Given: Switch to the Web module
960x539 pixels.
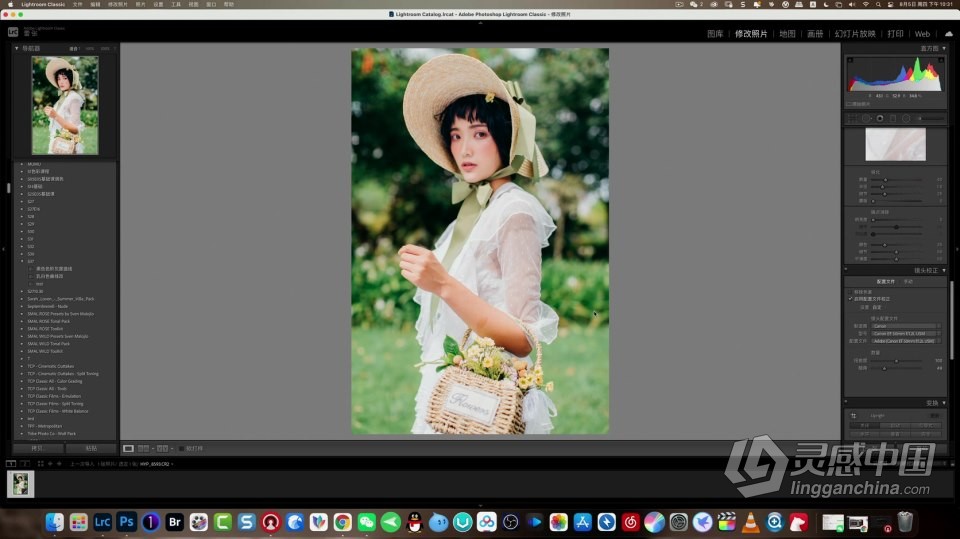Looking at the screenshot, I should coord(922,34).
